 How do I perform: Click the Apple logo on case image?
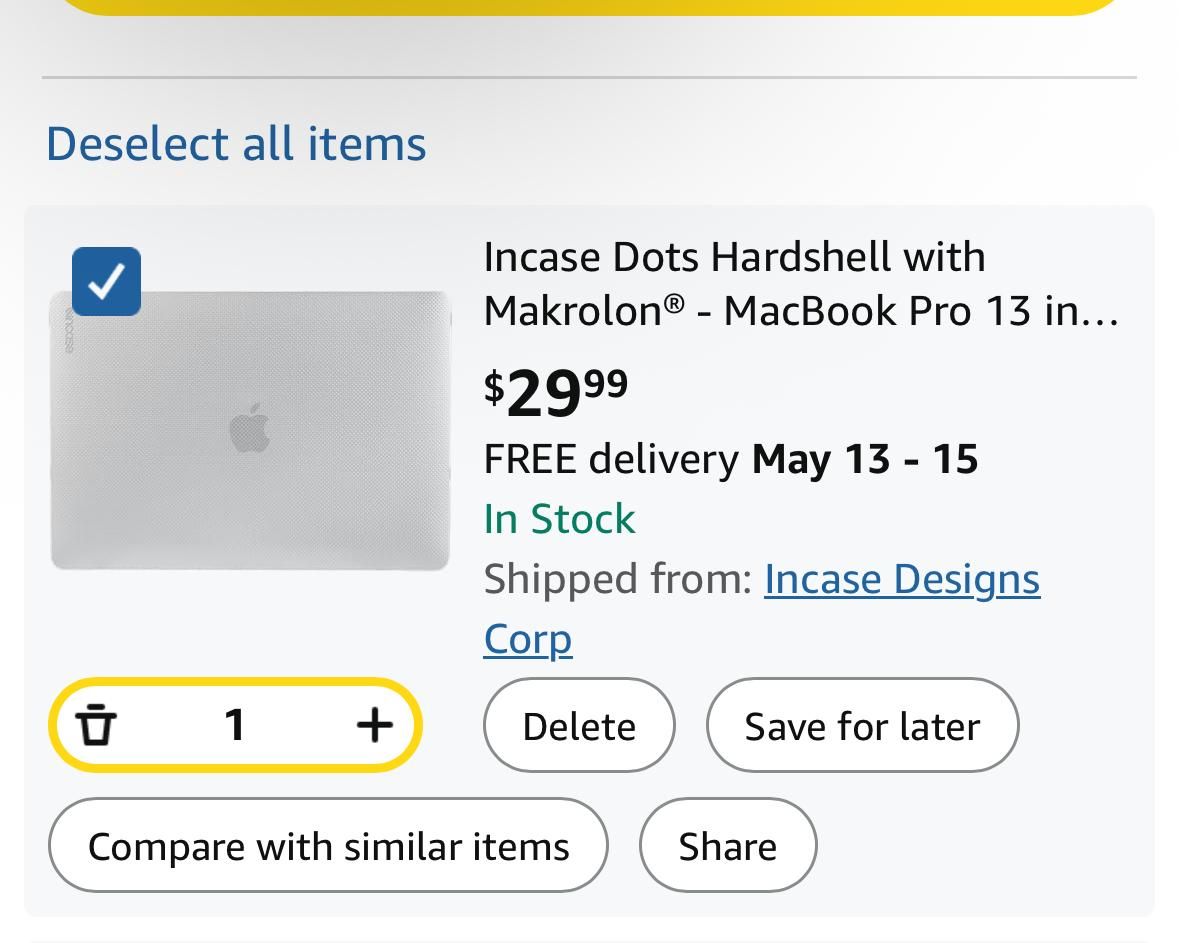(x=250, y=427)
